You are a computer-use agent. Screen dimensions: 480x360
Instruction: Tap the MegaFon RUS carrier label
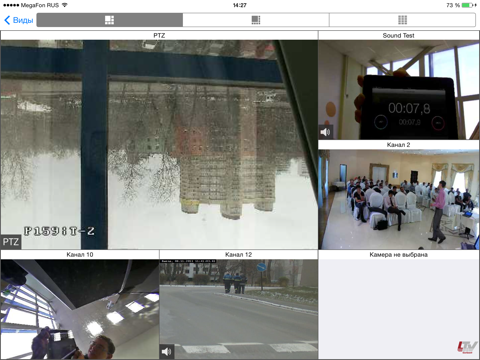pyautogui.click(x=40, y=5)
